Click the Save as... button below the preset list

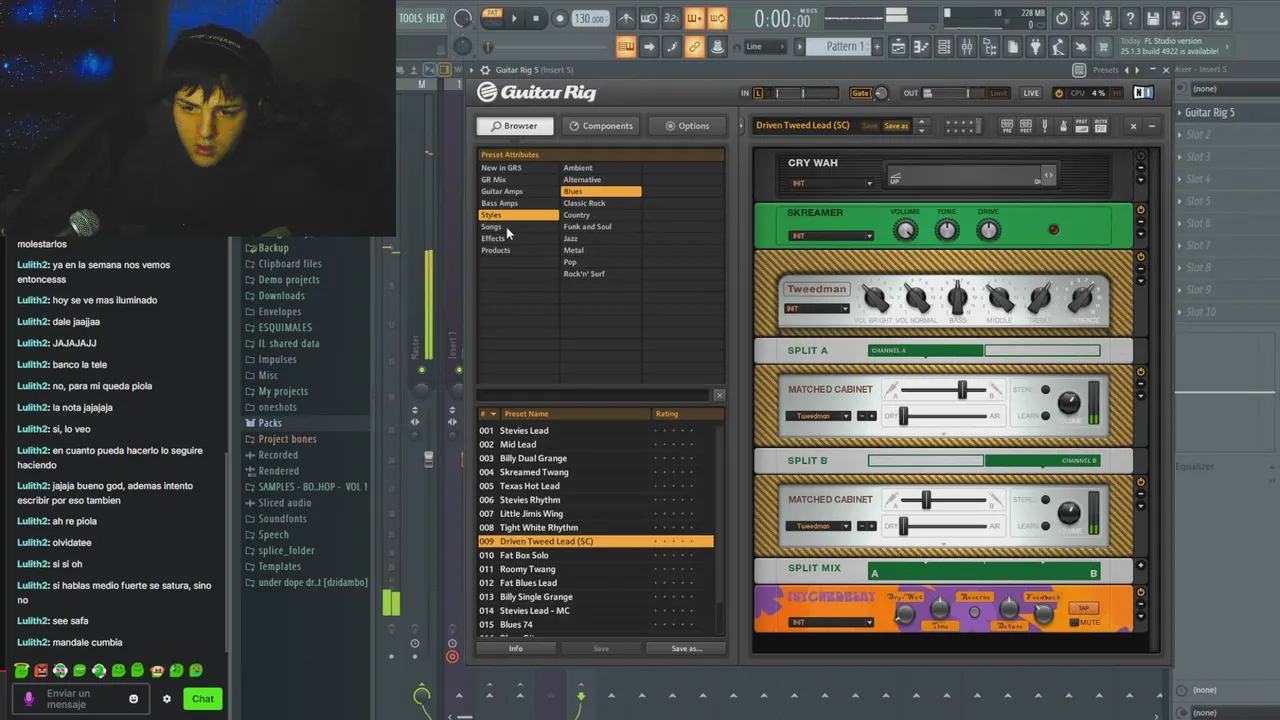686,649
